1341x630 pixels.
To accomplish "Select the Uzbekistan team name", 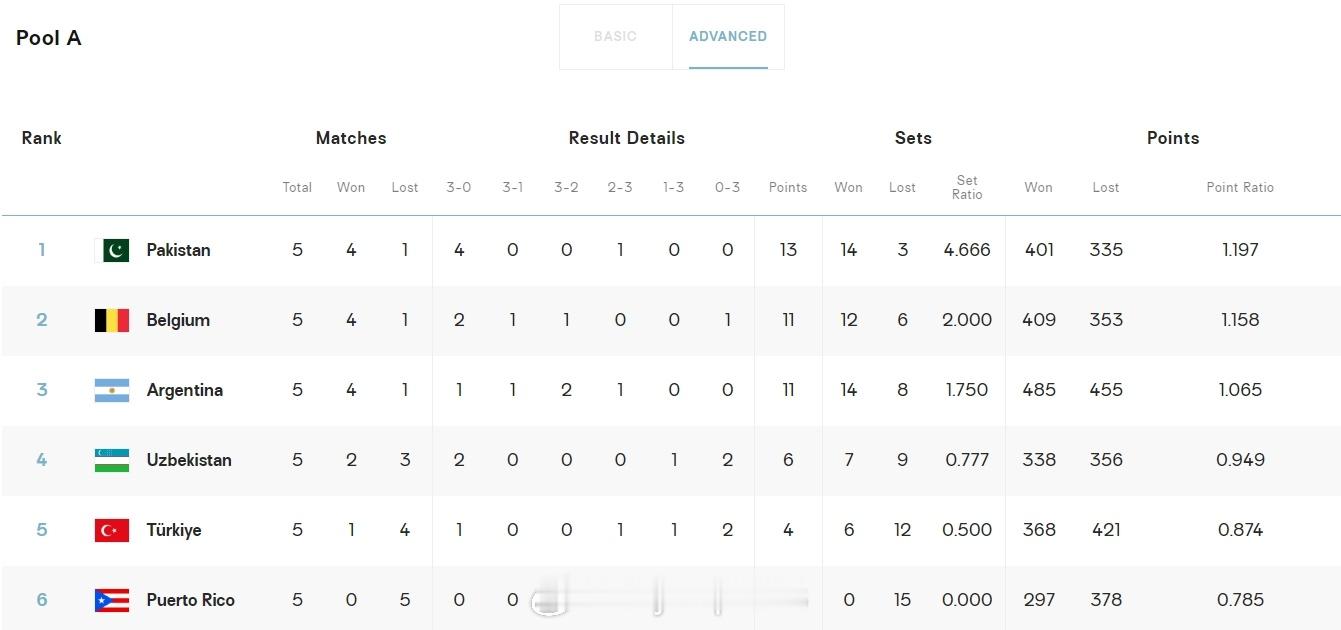I will point(189,460).
